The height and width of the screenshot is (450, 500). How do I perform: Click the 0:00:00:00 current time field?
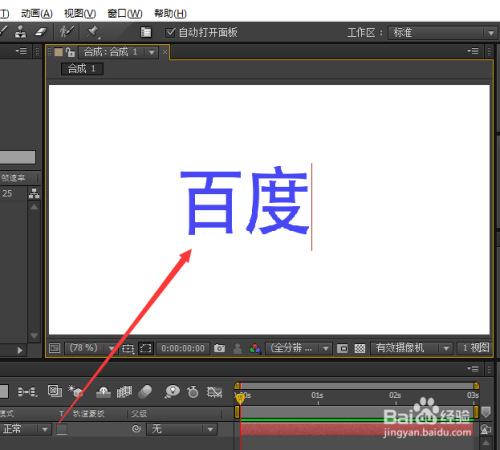[x=183, y=348]
